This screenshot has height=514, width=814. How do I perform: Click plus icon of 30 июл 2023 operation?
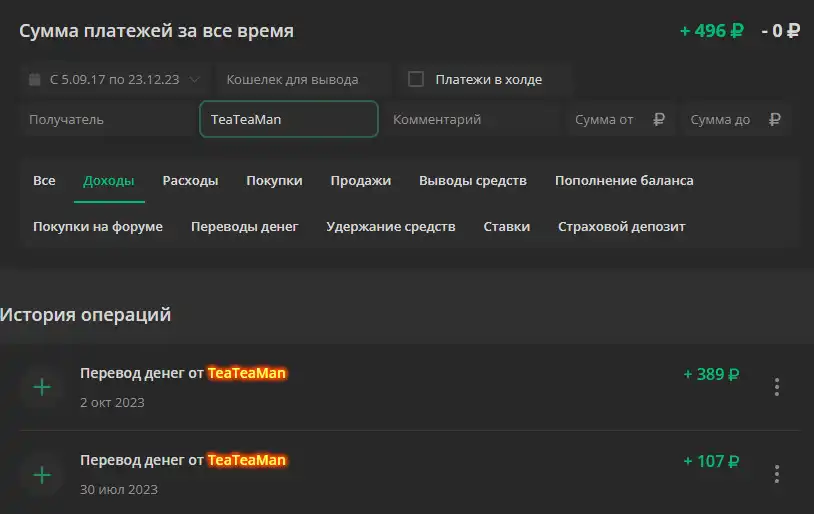point(42,475)
